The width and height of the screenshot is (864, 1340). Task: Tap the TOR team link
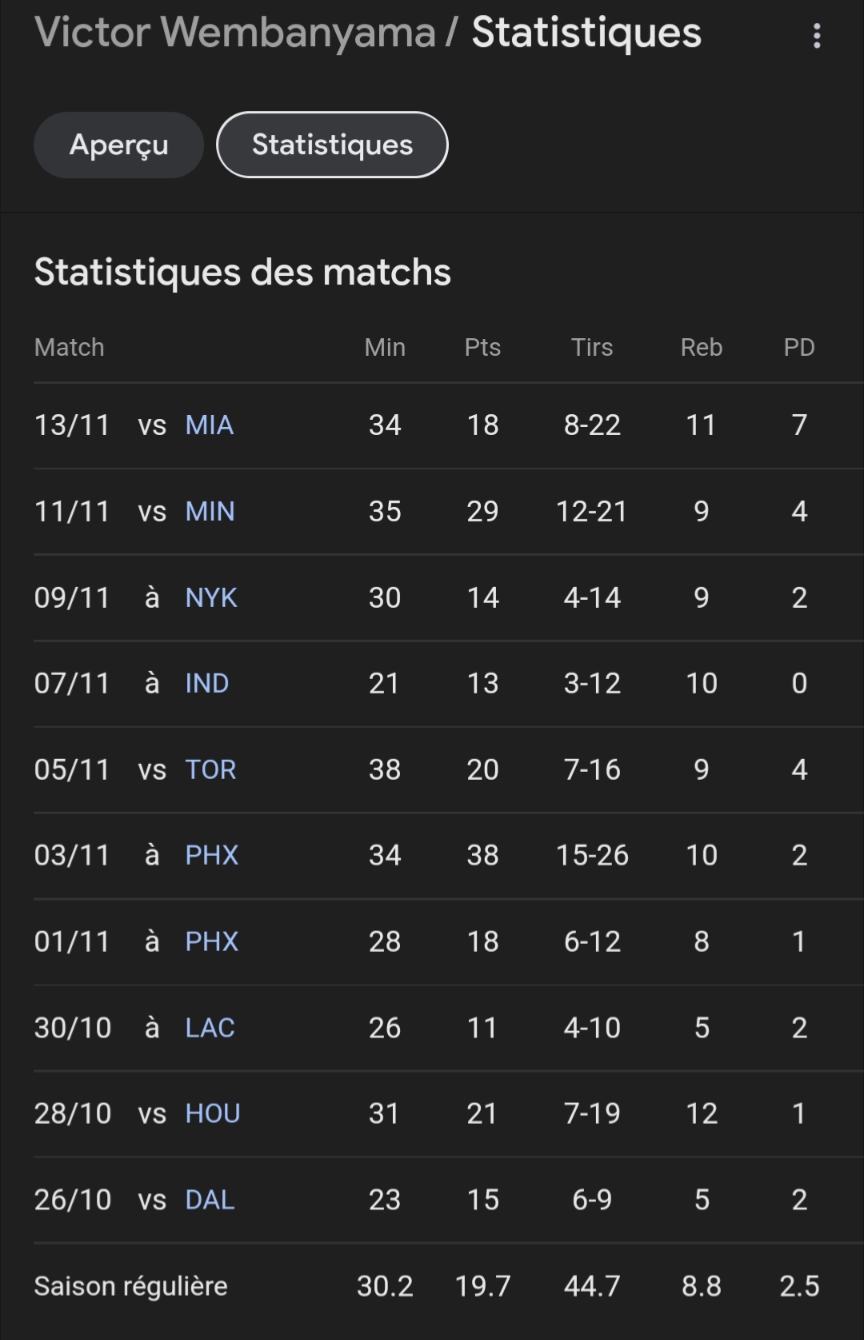(210, 769)
